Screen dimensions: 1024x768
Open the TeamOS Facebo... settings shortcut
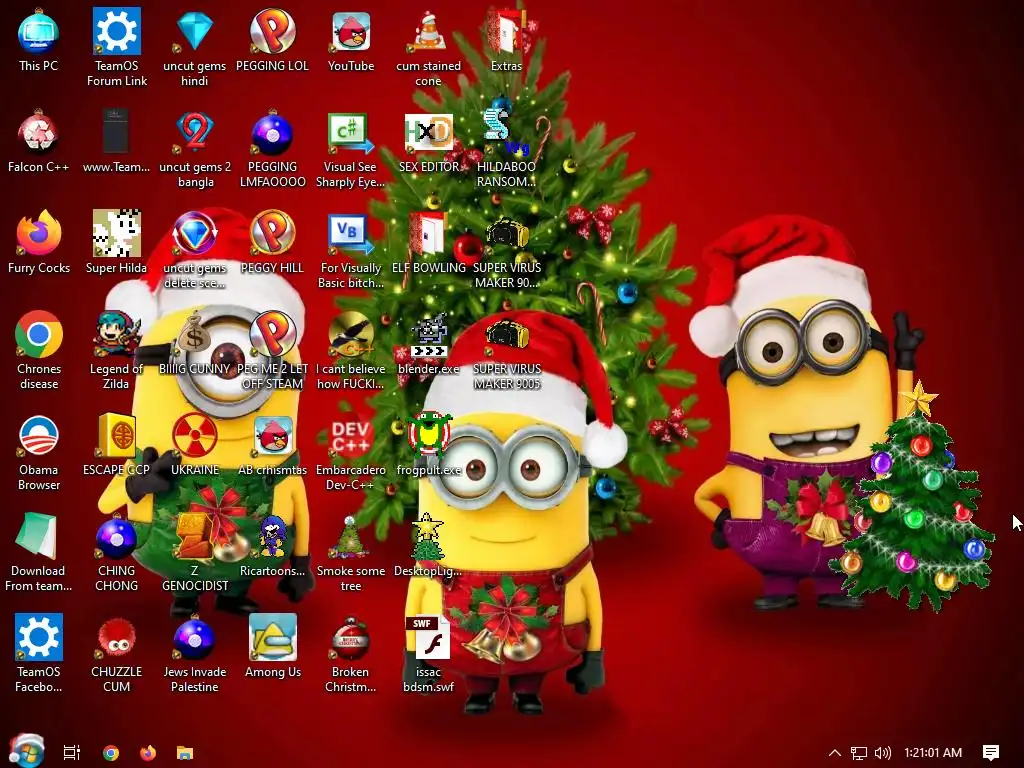point(38,653)
